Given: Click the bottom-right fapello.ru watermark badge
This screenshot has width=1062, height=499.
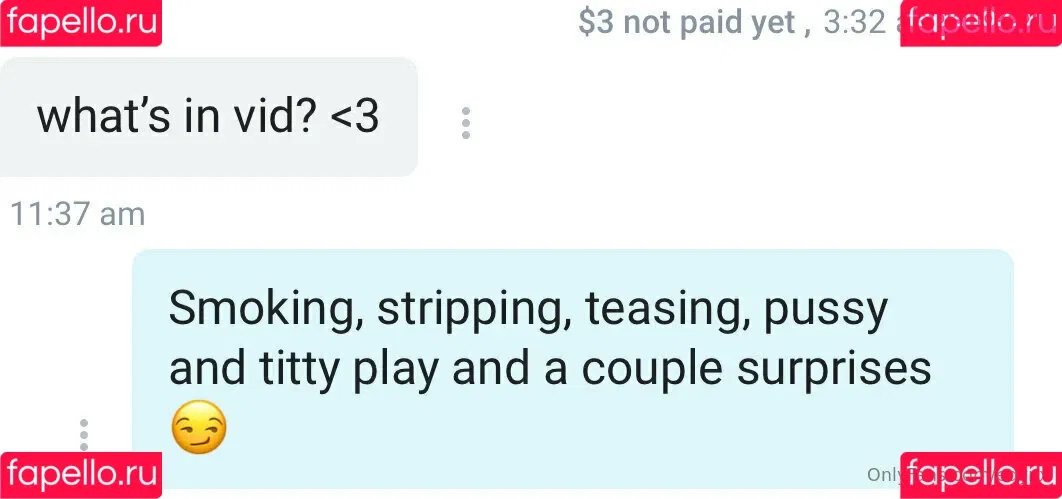Looking at the screenshot, I should tap(981, 475).
